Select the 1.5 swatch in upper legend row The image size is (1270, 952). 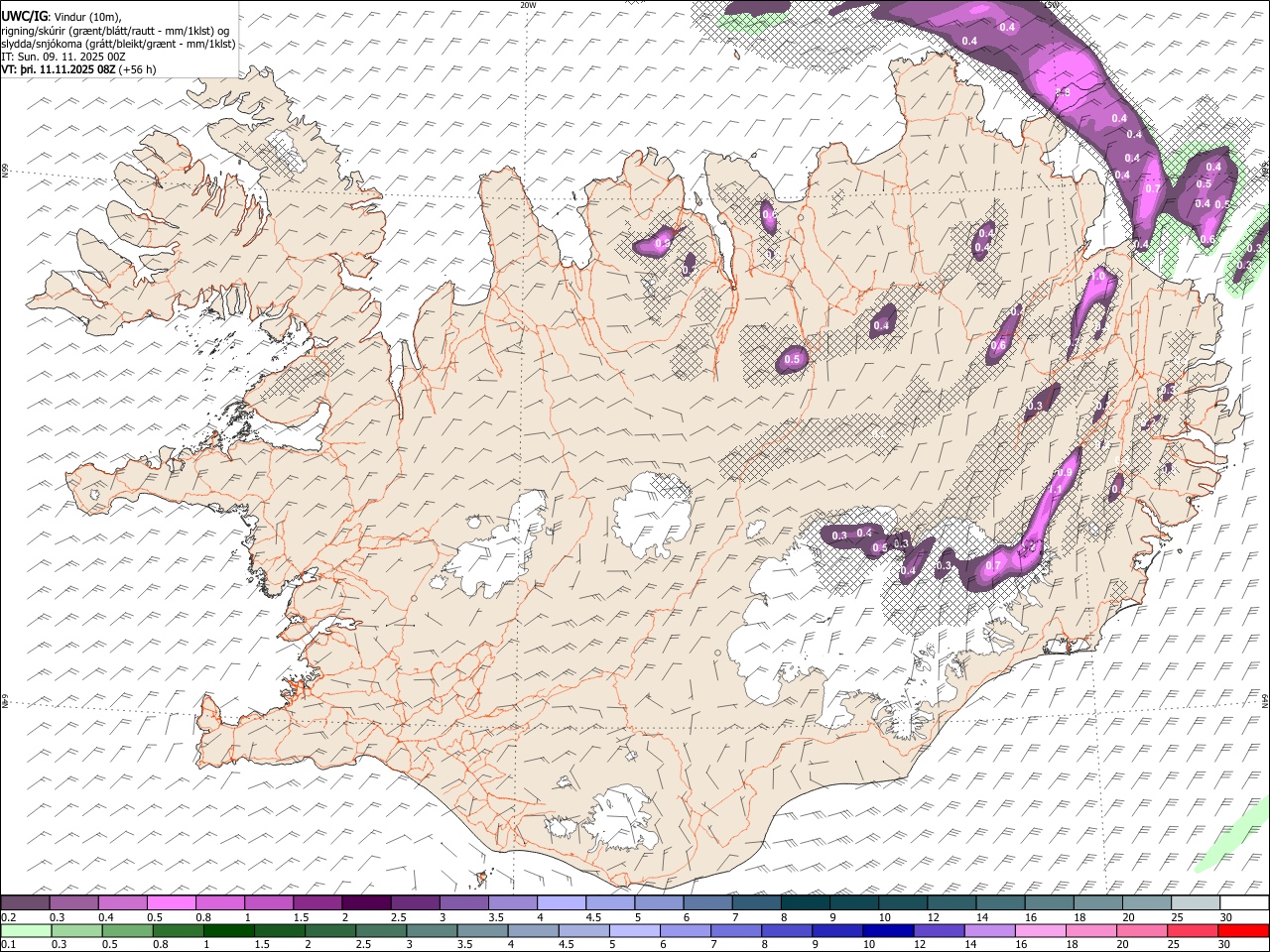(x=317, y=902)
